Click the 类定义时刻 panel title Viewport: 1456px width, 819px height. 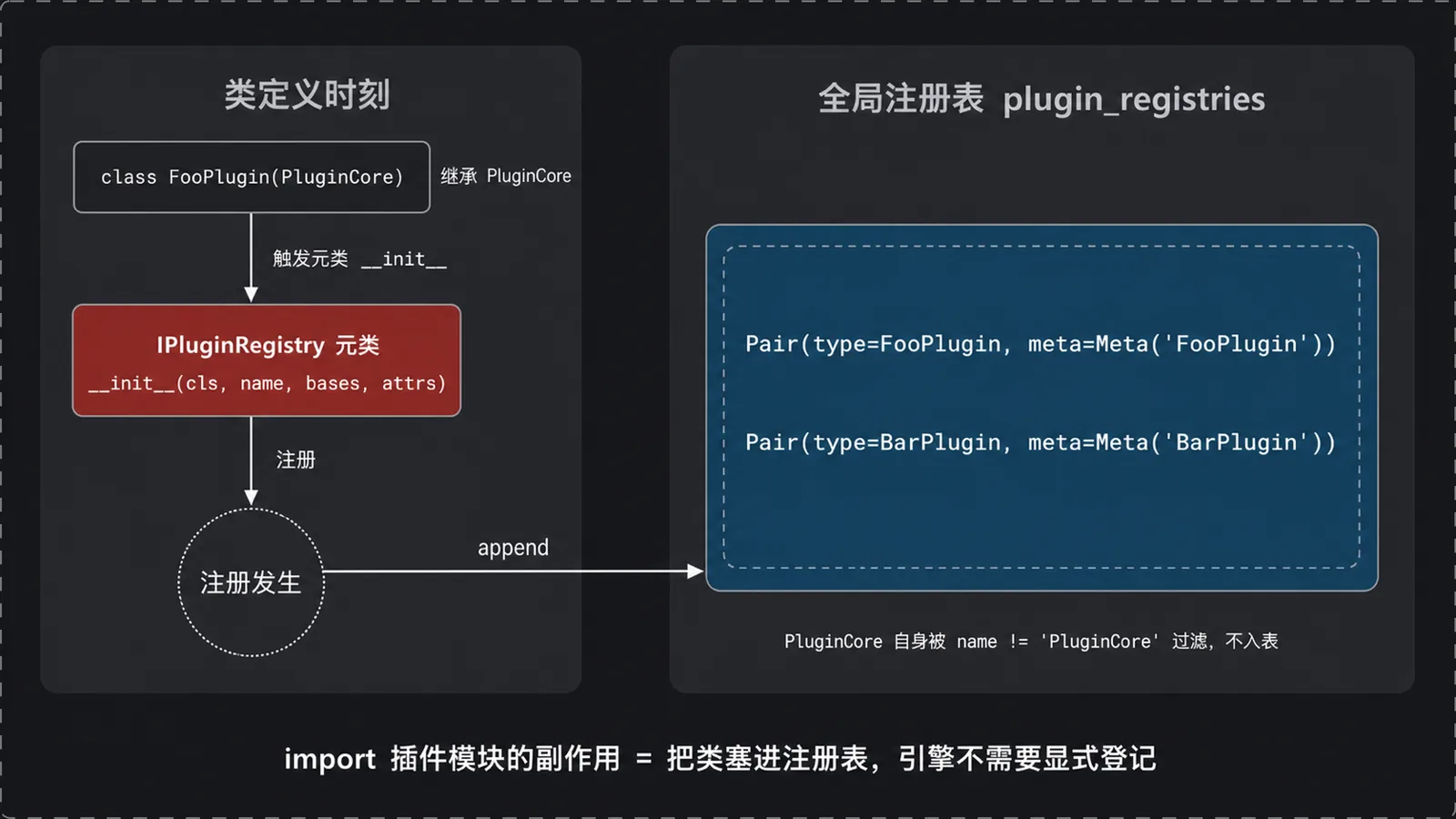coord(308,95)
